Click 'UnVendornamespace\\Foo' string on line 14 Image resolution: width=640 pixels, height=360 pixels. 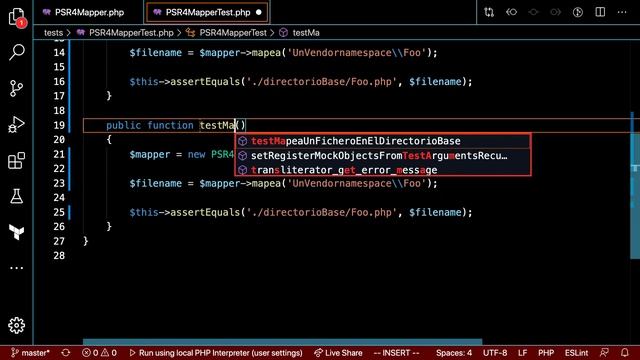coord(357,53)
